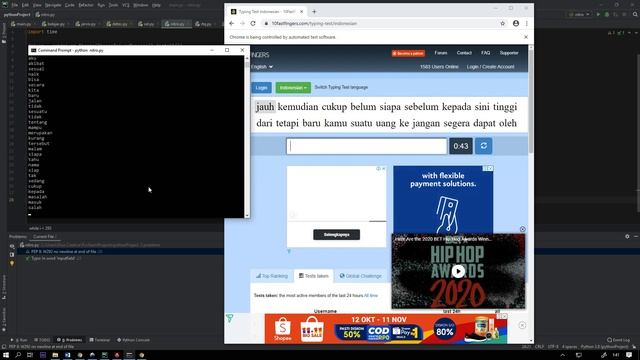Start debugging with PyCharm's green bug icon
This screenshot has height=360, width=640.
click(607, 14)
